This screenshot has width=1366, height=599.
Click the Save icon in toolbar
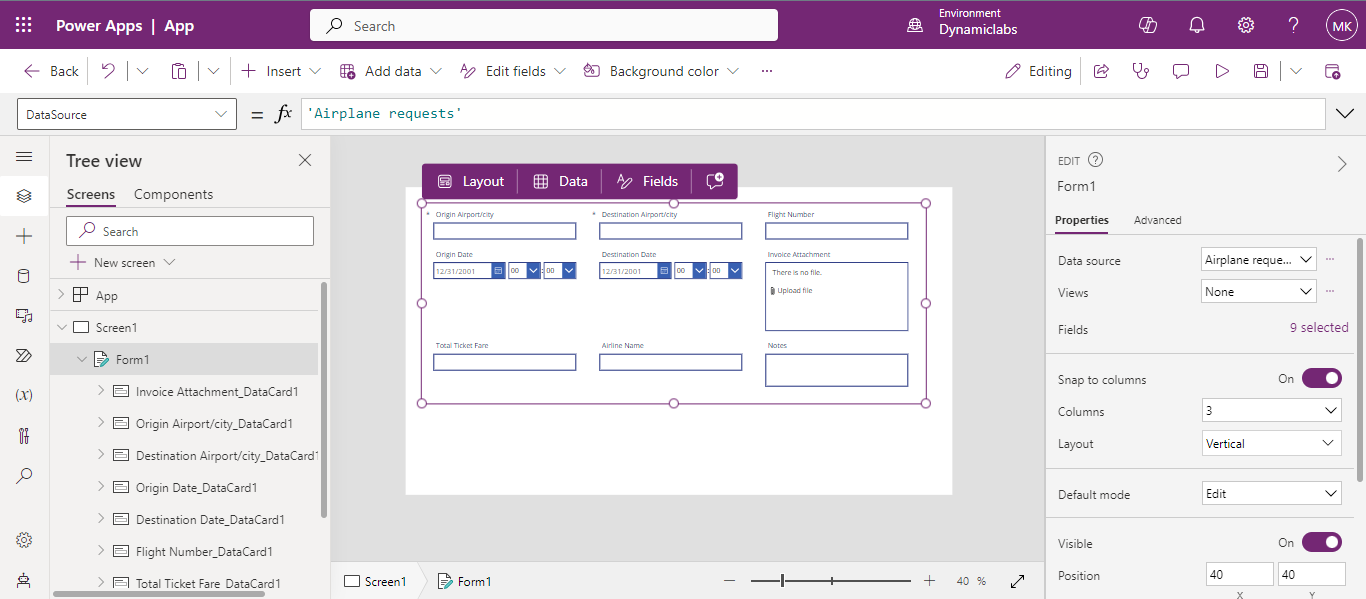click(x=1260, y=71)
